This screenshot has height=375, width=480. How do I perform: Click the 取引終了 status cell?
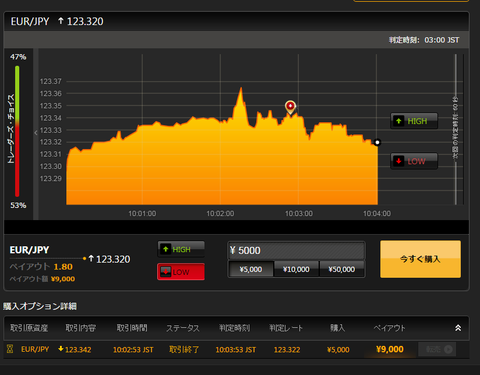tap(184, 349)
